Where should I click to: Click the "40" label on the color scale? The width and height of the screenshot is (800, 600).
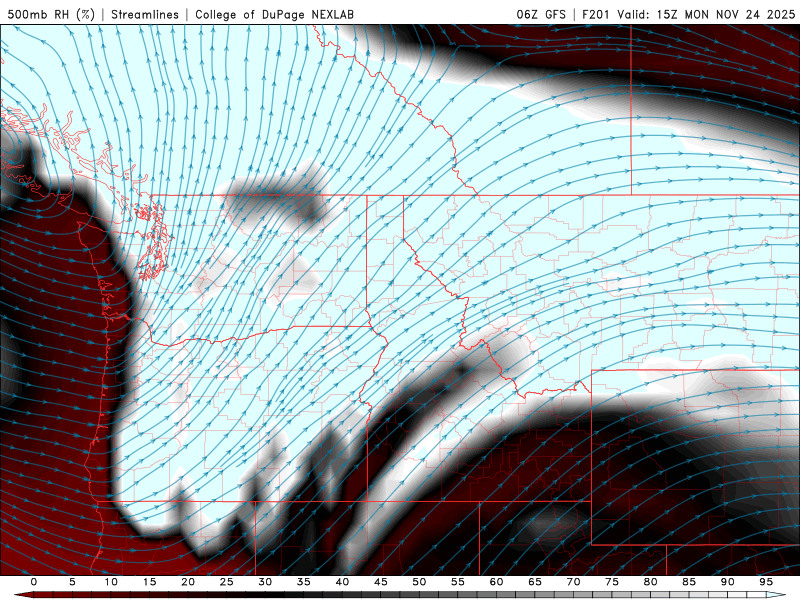pyautogui.click(x=342, y=582)
